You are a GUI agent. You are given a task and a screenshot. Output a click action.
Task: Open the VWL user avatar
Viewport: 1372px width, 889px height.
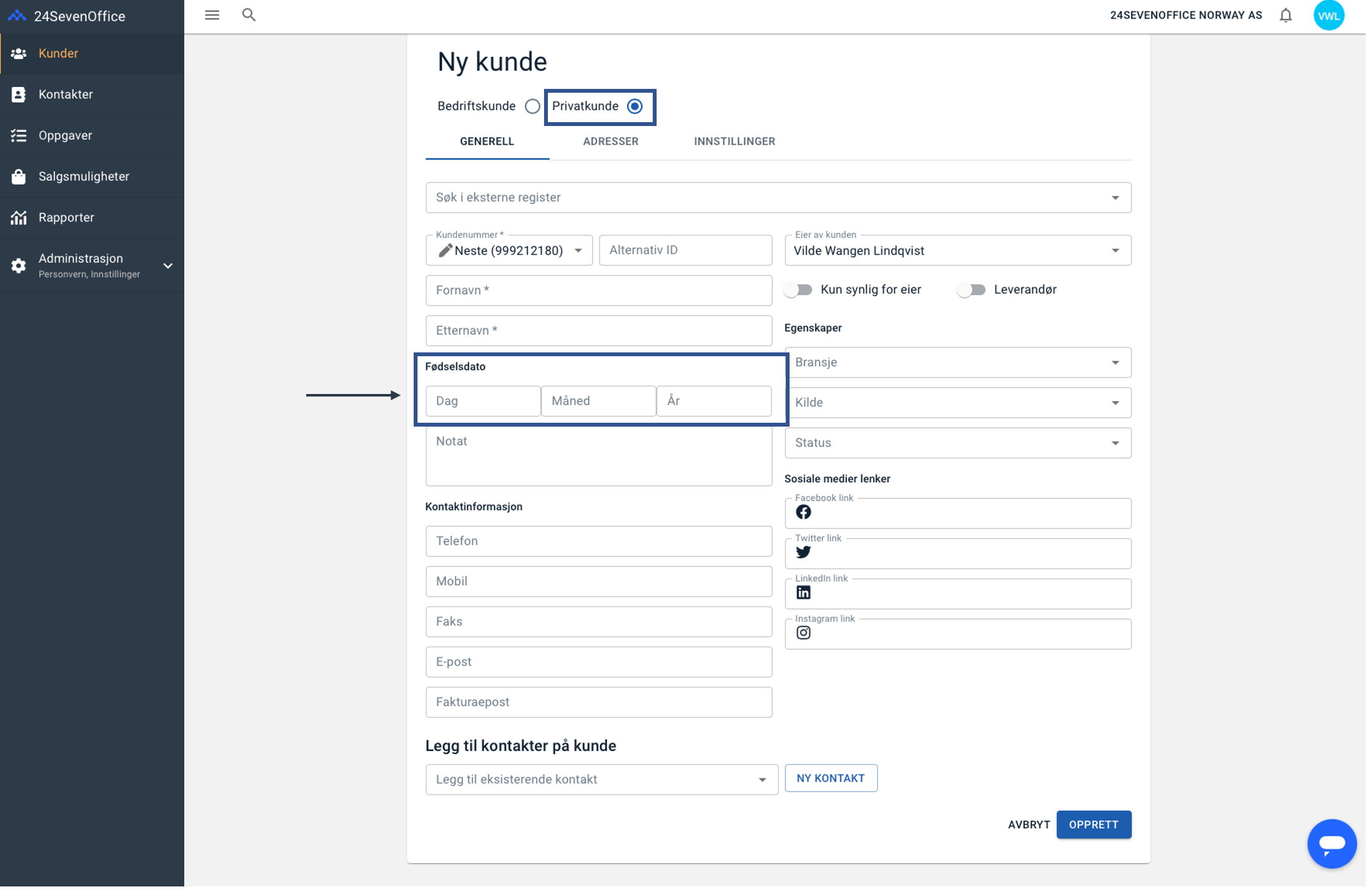(1329, 16)
